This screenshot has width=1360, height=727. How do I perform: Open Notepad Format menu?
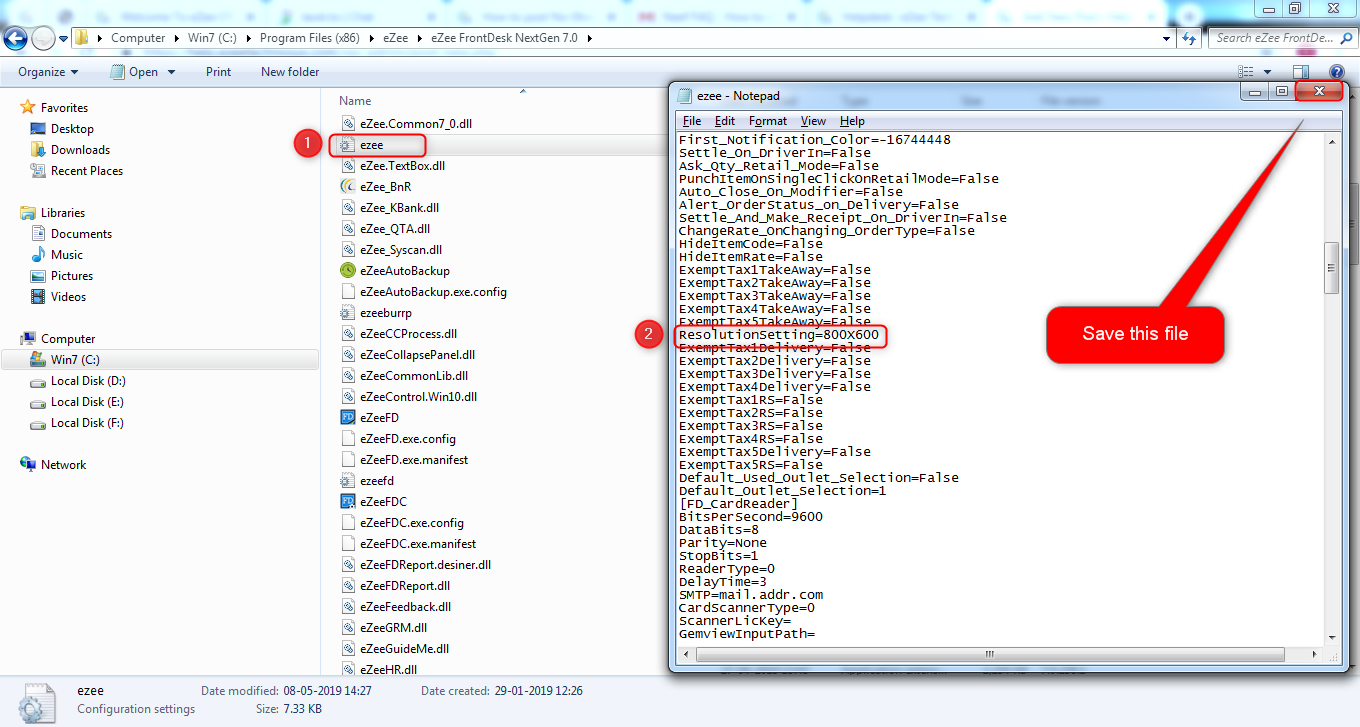click(768, 121)
